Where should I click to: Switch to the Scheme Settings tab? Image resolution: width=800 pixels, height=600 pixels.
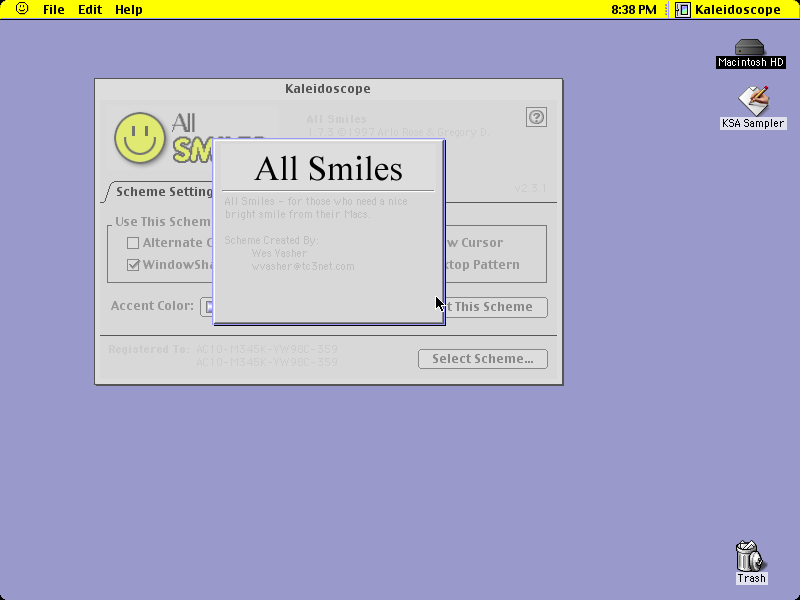click(x=163, y=192)
